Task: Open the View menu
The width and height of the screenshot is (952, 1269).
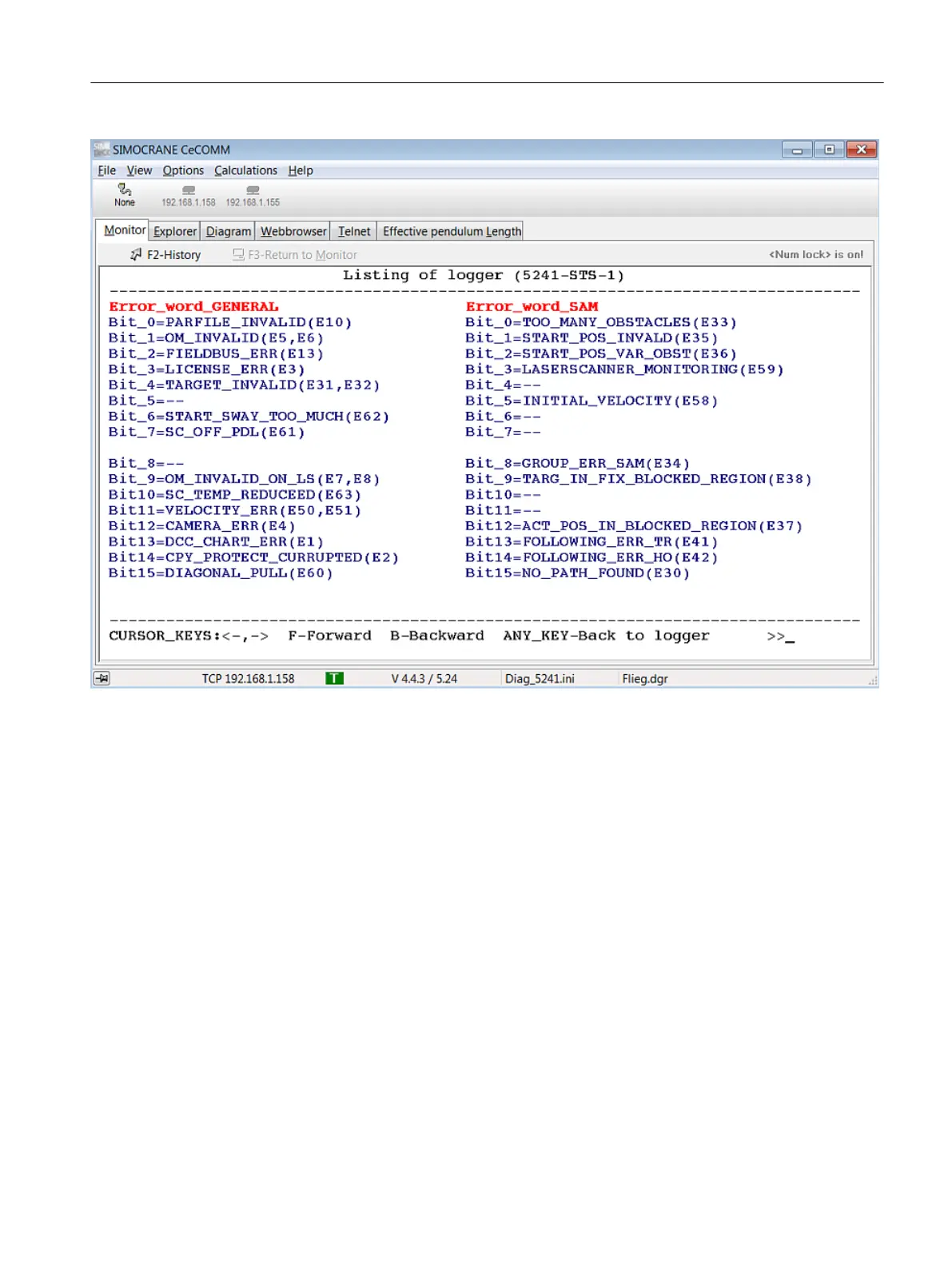Action: 139,170
